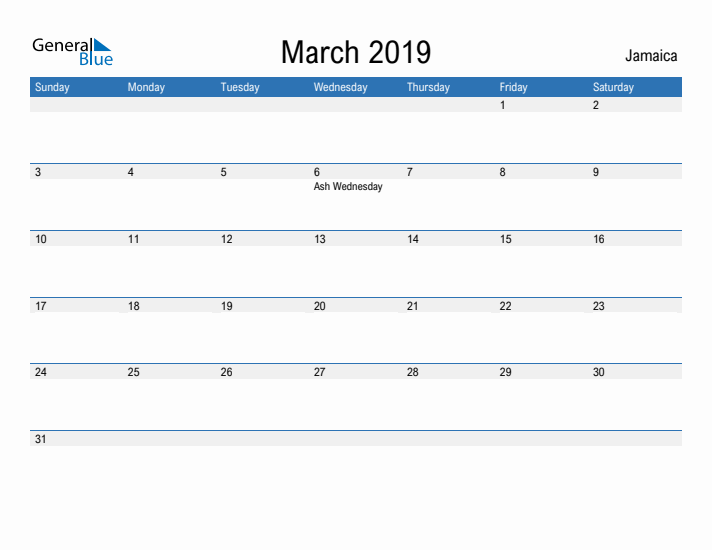Select date 28 on Thursday
This screenshot has height=550, width=712.
[413, 372]
